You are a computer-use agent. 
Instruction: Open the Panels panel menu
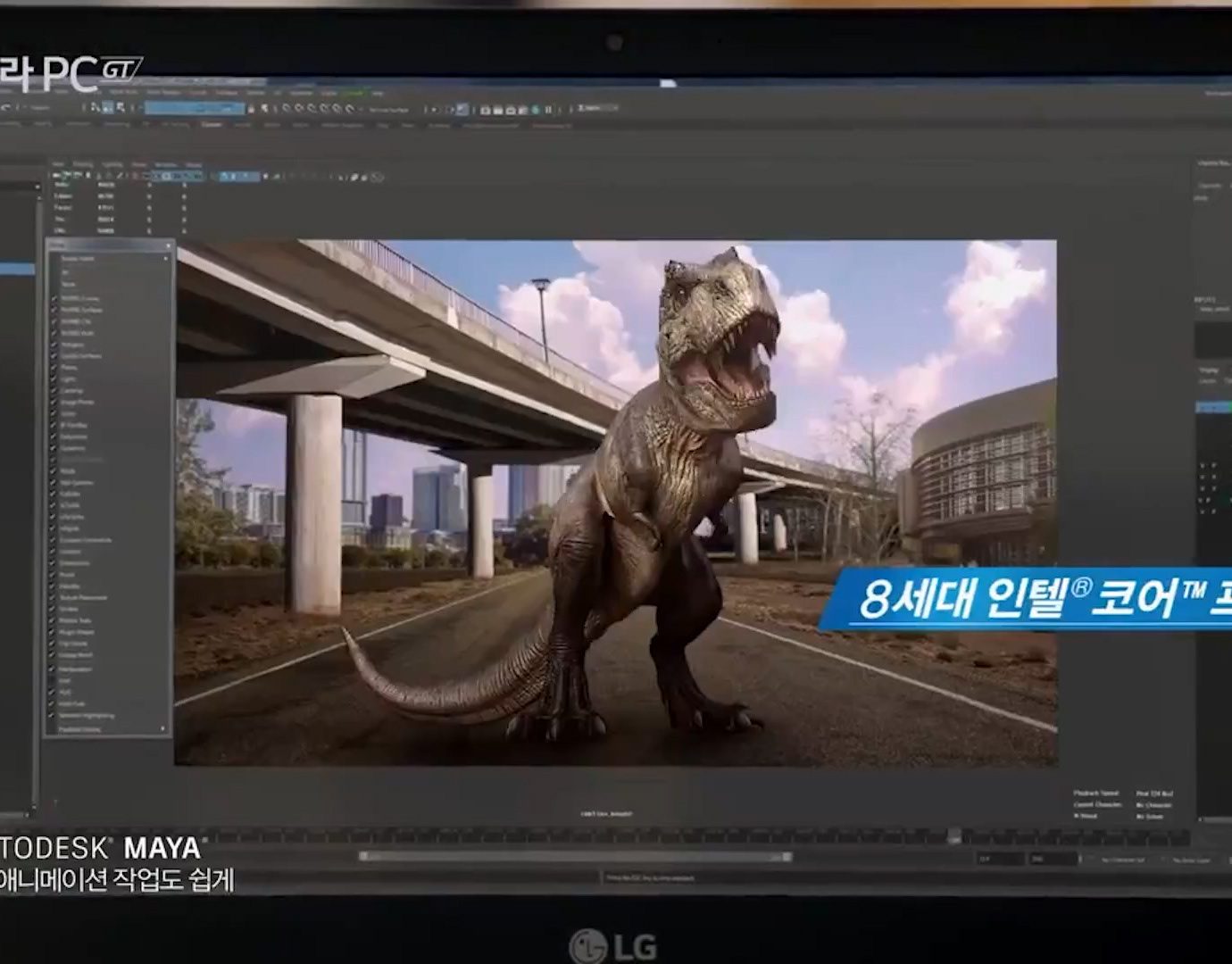coord(194,164)
